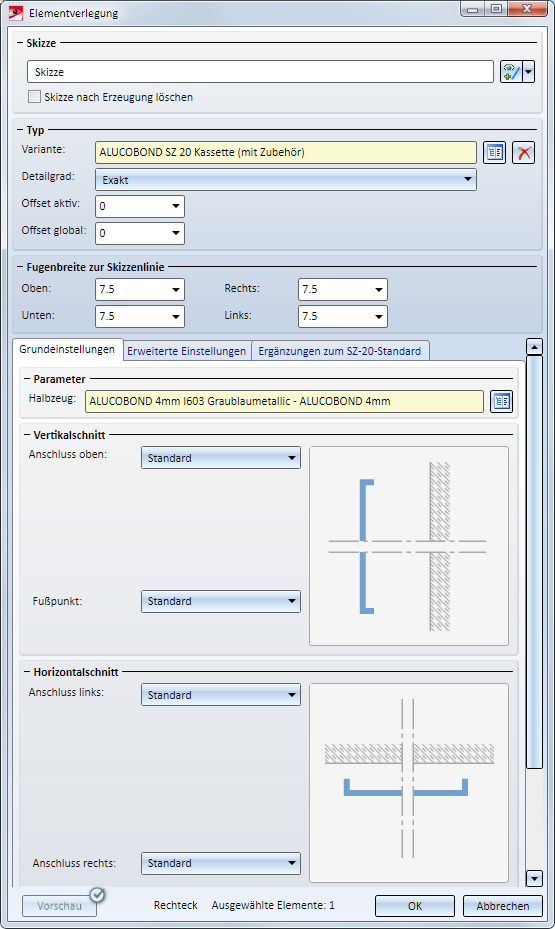Click the Horizontalschnitt preview image
The height and width of the screenshot is (929, 555).
tap(409, 783)
